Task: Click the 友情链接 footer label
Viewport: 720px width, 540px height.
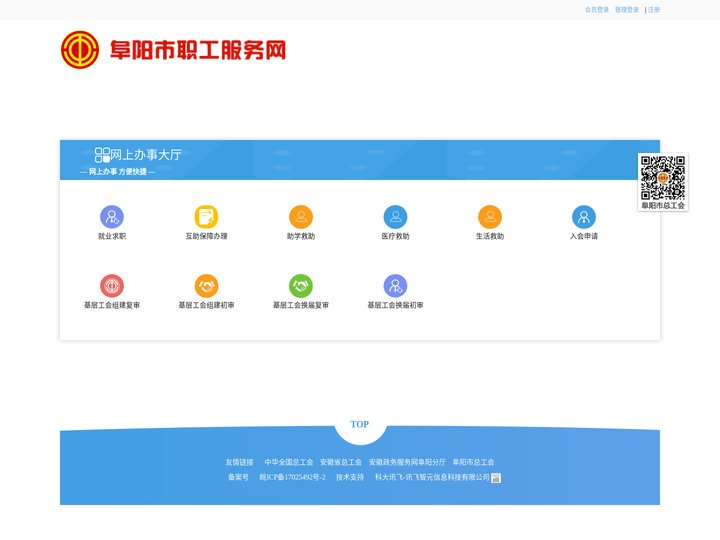Action: (x=239, y=462)
